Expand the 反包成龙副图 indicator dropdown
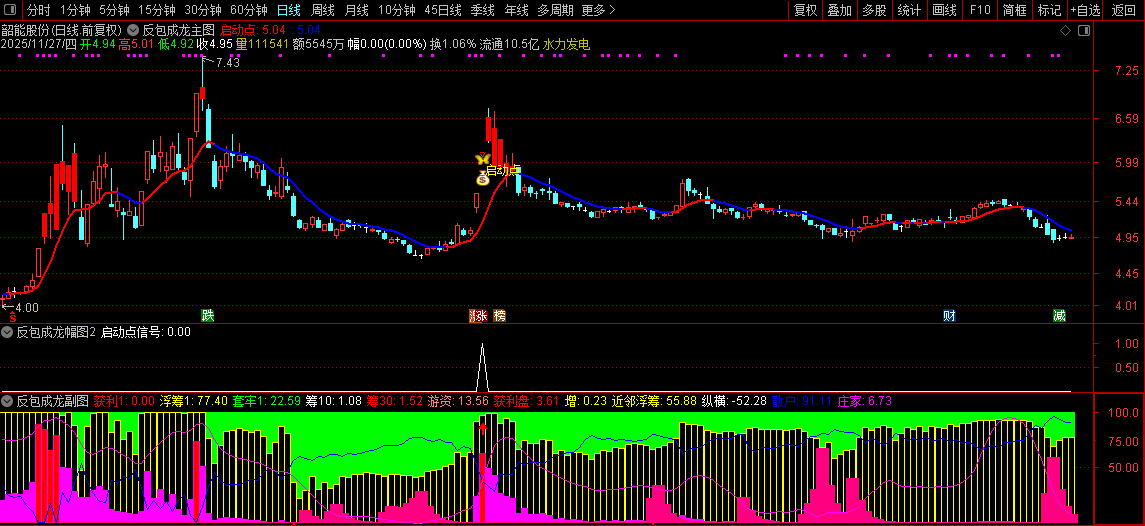Screen dimensions: 1145x526 [x=8, y=401]
